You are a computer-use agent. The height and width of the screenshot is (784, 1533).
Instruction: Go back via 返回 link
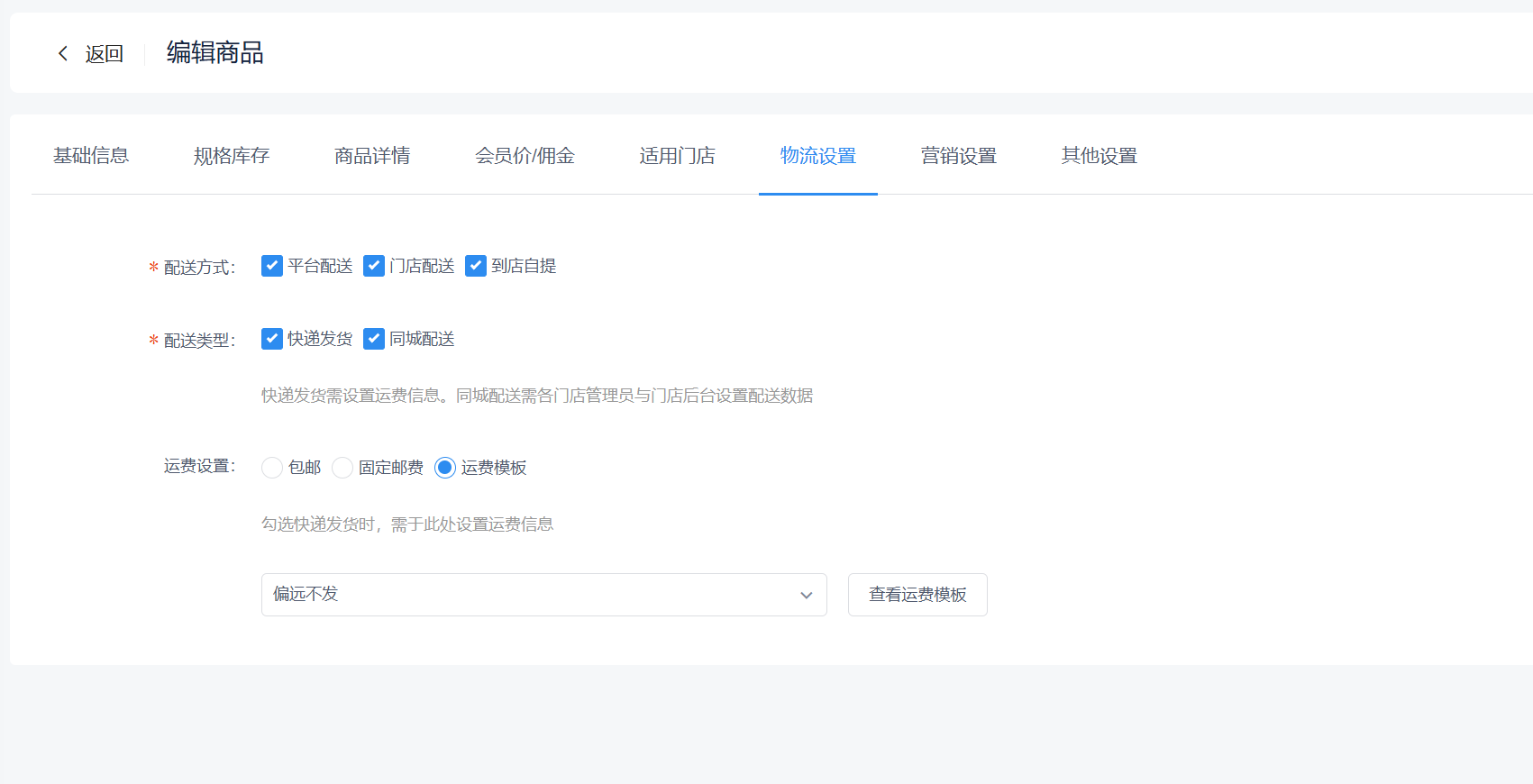pos(104,54)
